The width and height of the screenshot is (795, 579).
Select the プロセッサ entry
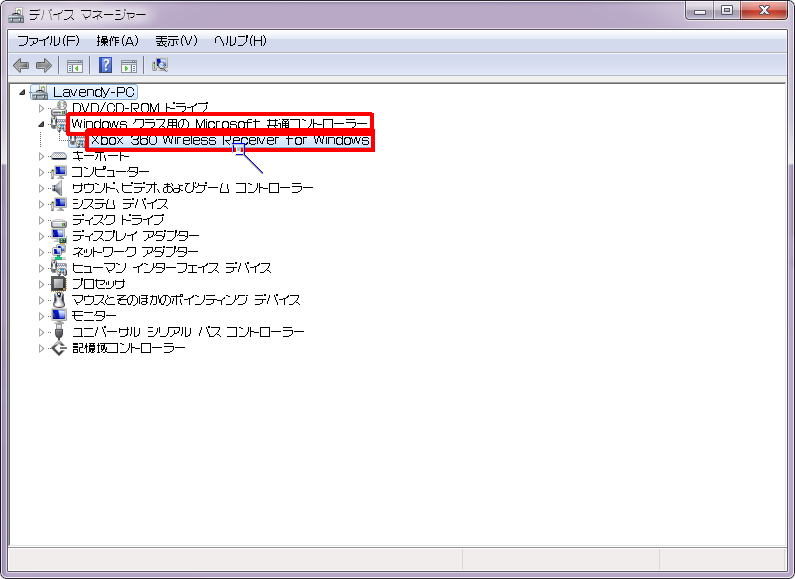98,284
